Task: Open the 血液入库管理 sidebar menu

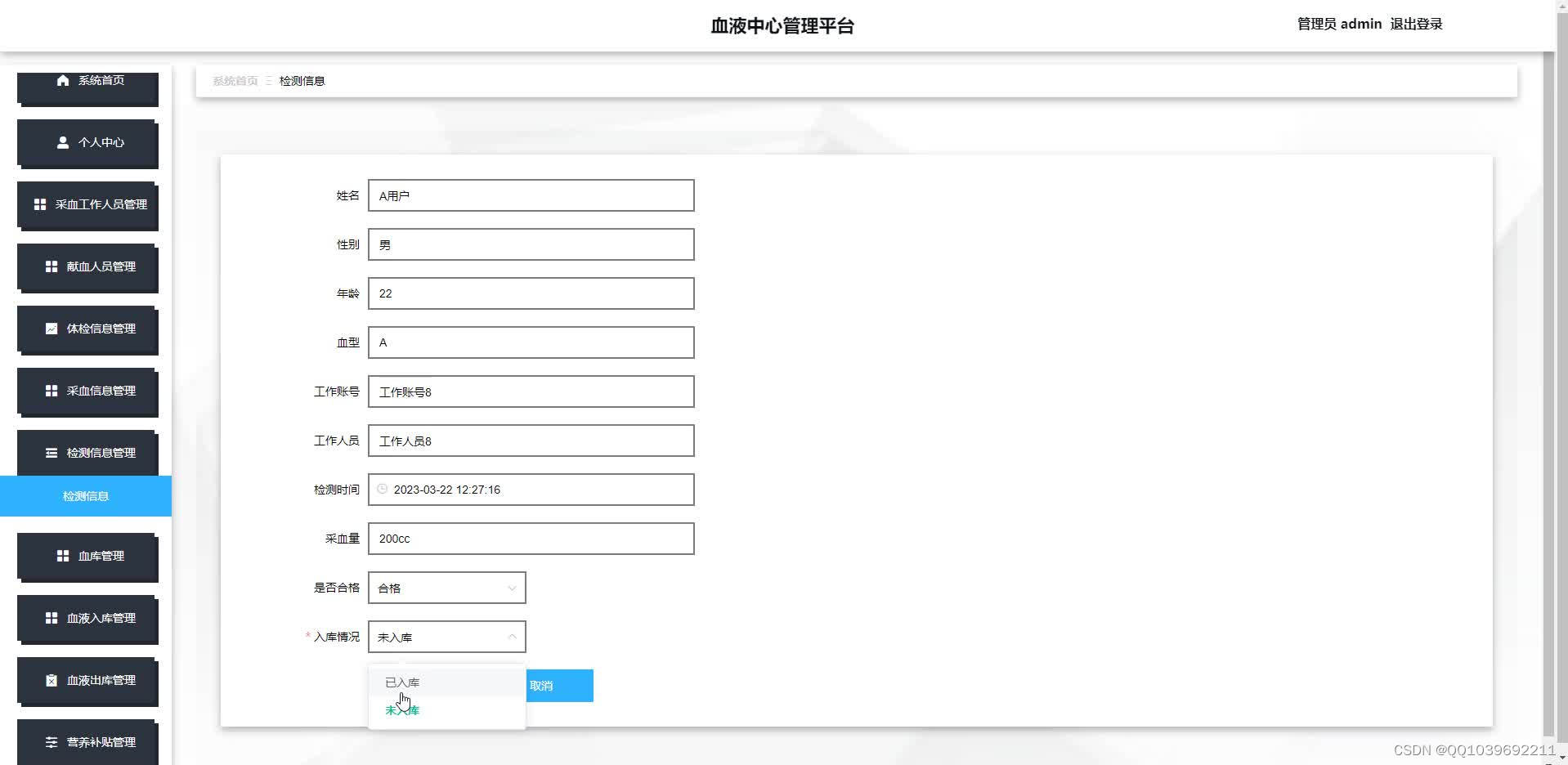Action: coord(87,619)
